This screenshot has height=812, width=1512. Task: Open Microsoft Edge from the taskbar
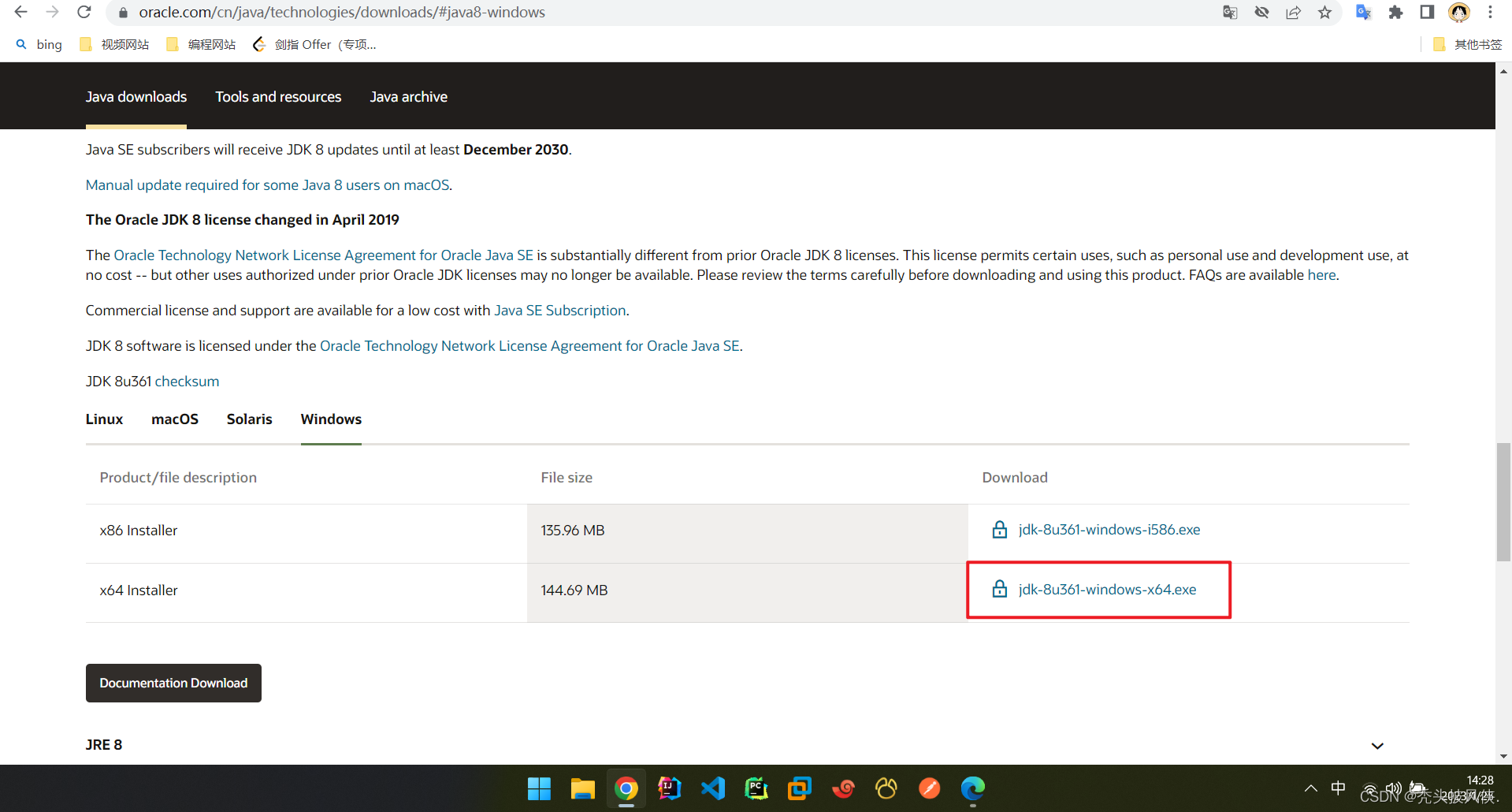pos(973,788)
